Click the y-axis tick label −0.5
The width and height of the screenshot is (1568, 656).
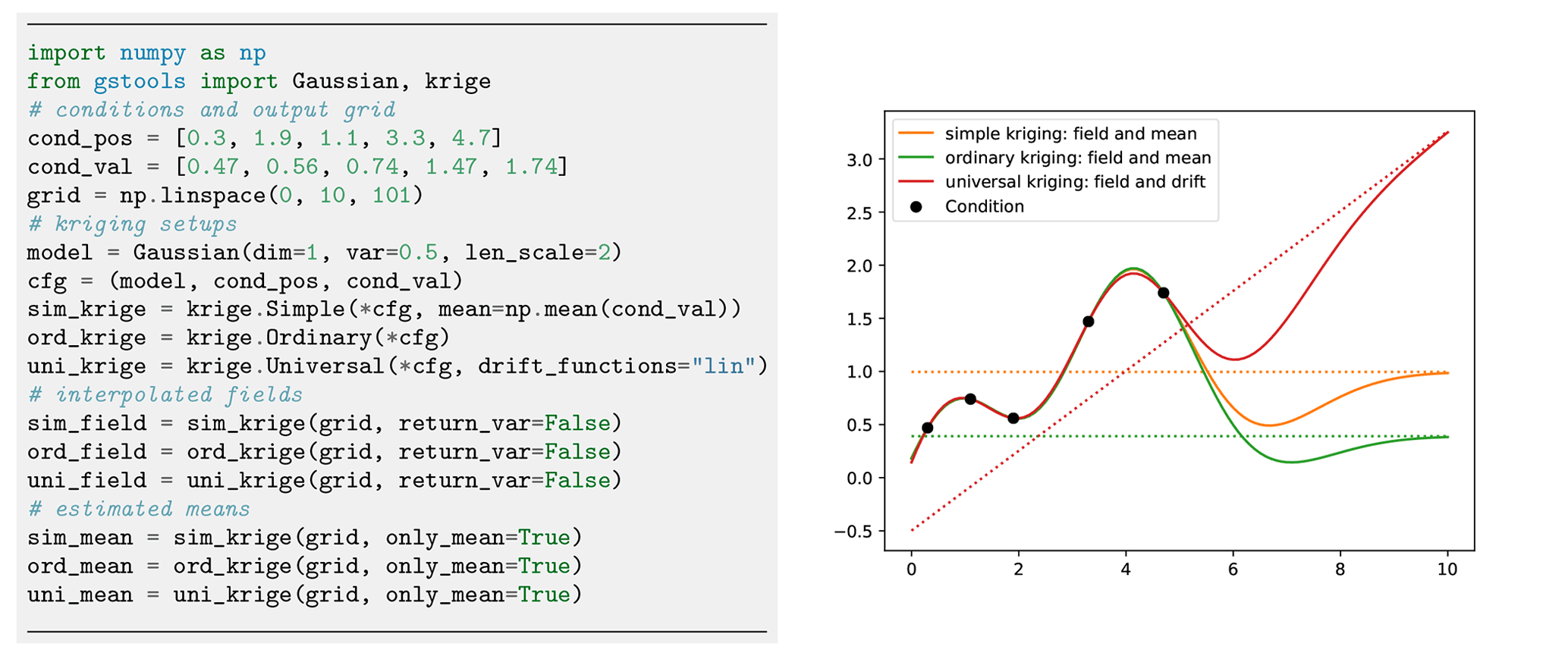coord(853,531)
